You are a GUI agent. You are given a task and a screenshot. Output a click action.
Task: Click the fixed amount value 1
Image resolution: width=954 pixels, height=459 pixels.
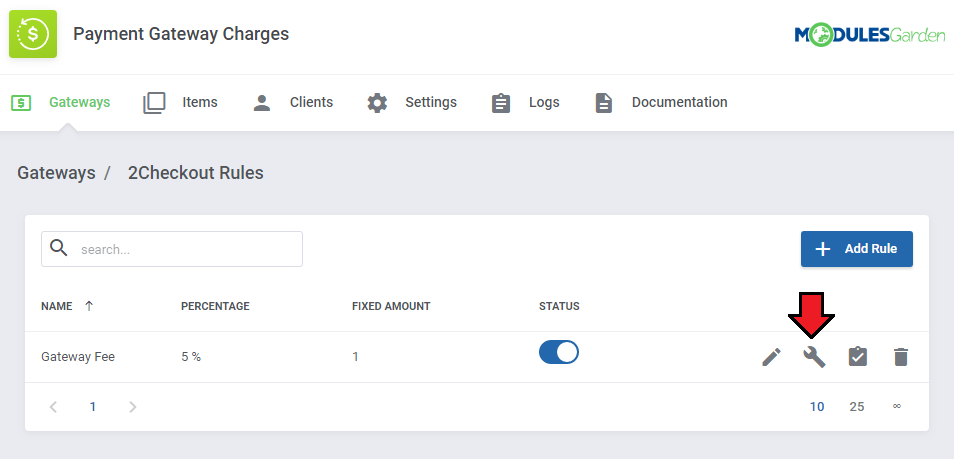coord(355,357)
